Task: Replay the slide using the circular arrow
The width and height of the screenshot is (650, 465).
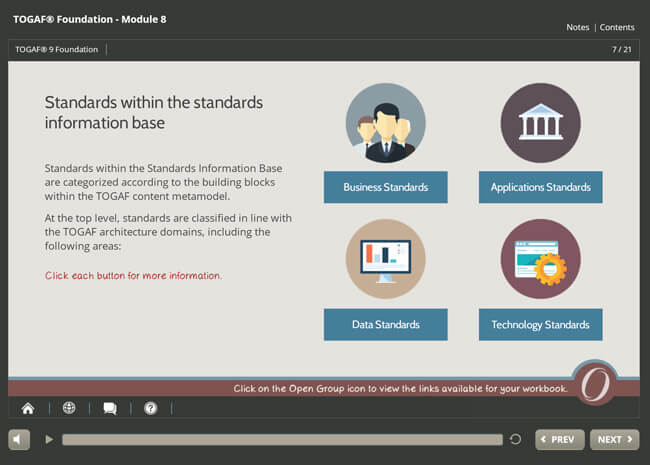Action: pyautogui.click(x=515, y=439)
